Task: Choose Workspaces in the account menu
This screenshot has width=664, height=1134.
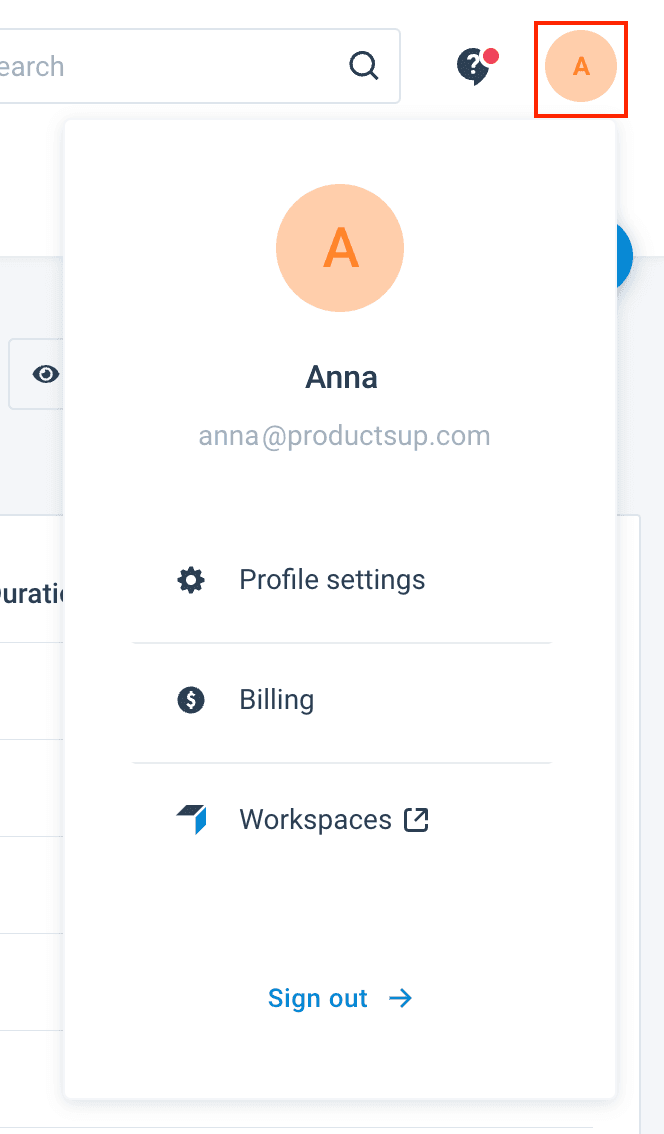Action: [x=315, y=820]
